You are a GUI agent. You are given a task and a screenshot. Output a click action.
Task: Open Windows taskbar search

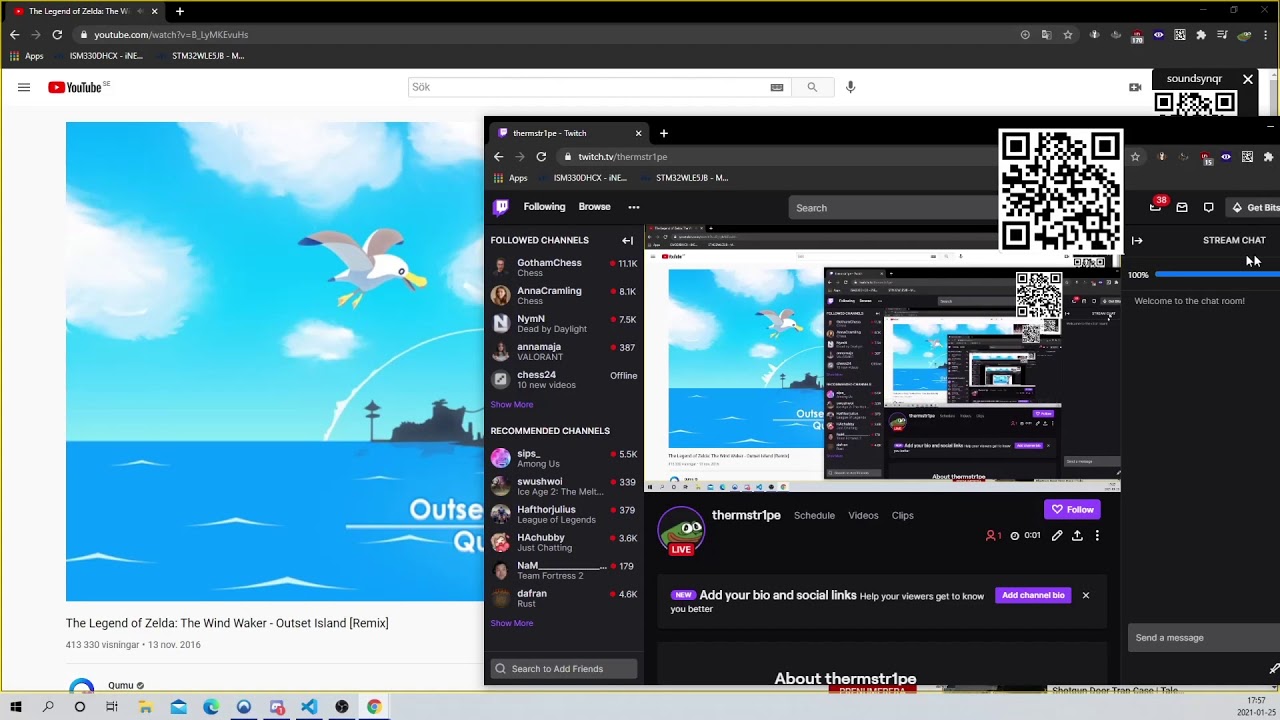pos(48,706)
